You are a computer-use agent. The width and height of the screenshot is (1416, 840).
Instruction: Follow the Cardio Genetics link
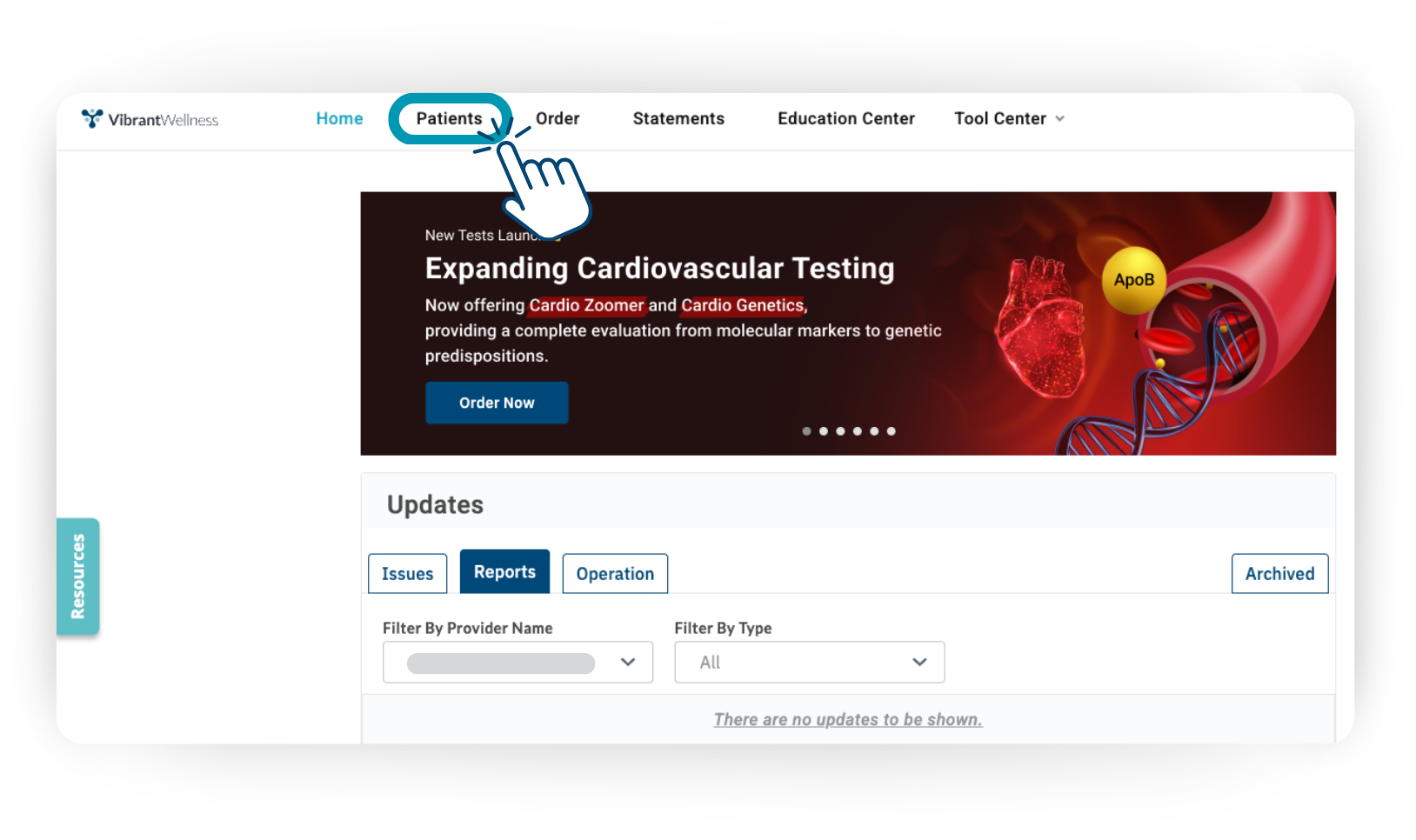click(x=742, y=305)
